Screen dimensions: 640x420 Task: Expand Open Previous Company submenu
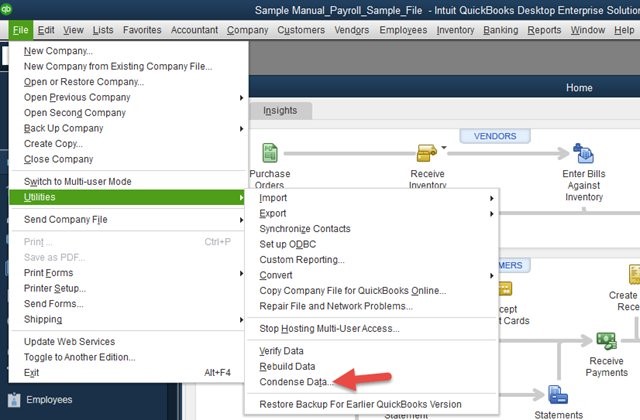pyautogui.click(x=241, y=98)
